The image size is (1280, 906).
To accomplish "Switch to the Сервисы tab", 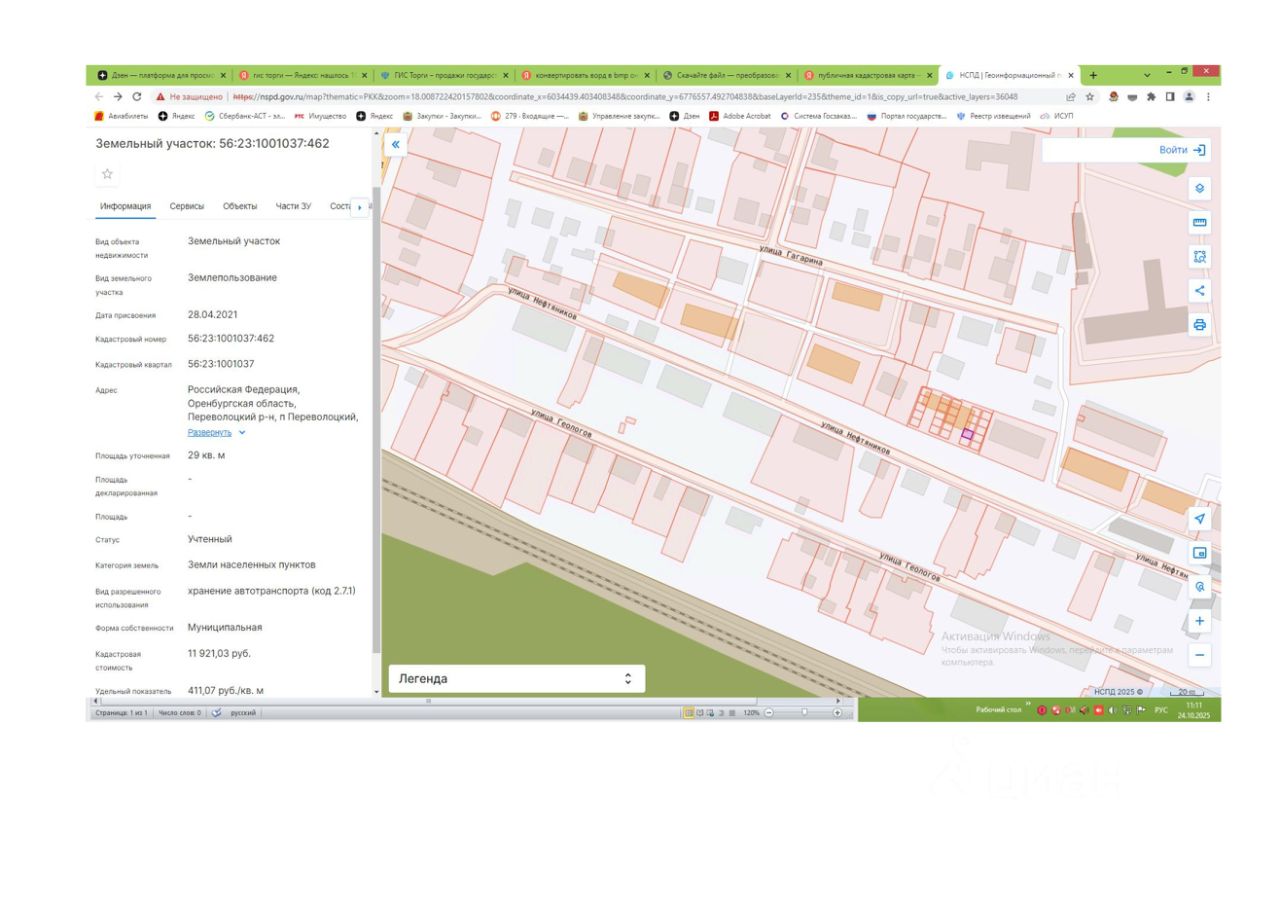I will [187, 207].
